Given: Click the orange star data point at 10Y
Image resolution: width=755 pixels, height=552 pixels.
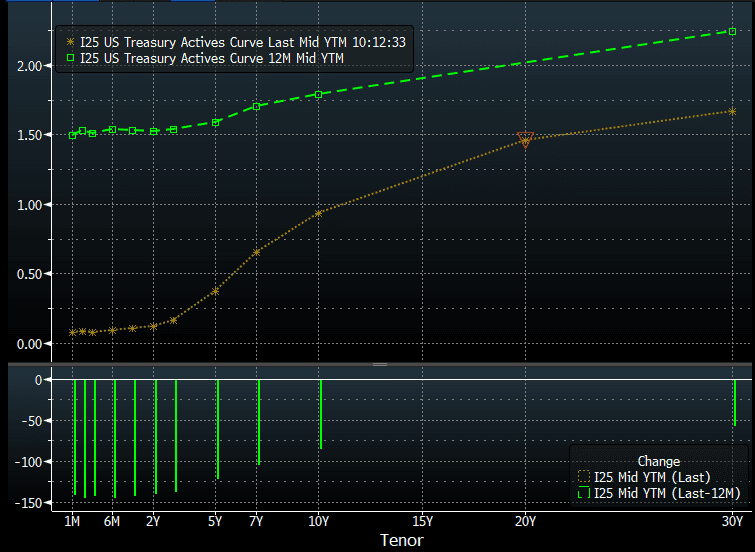Looking at the screenshot, I should 318,213.
